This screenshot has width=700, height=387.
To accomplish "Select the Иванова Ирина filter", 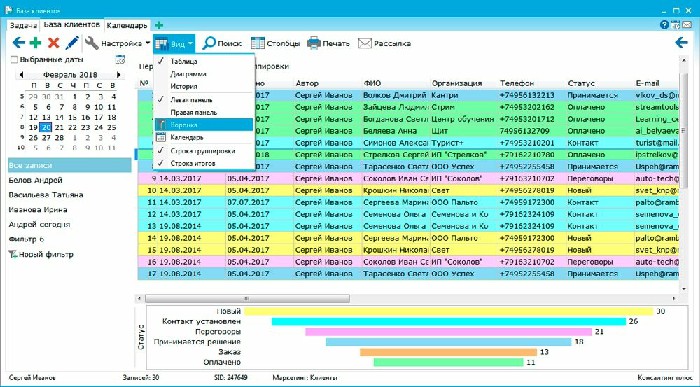I will tap(38, 210).
